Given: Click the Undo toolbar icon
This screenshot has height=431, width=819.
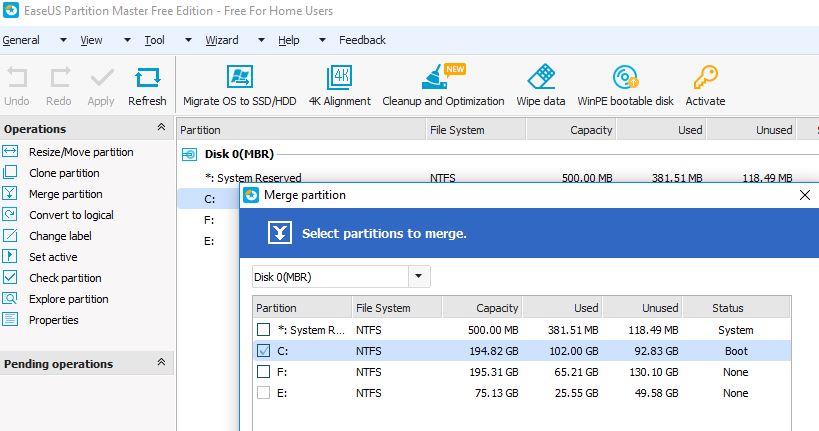Looking at the screenshot, I should coord(17,78).
